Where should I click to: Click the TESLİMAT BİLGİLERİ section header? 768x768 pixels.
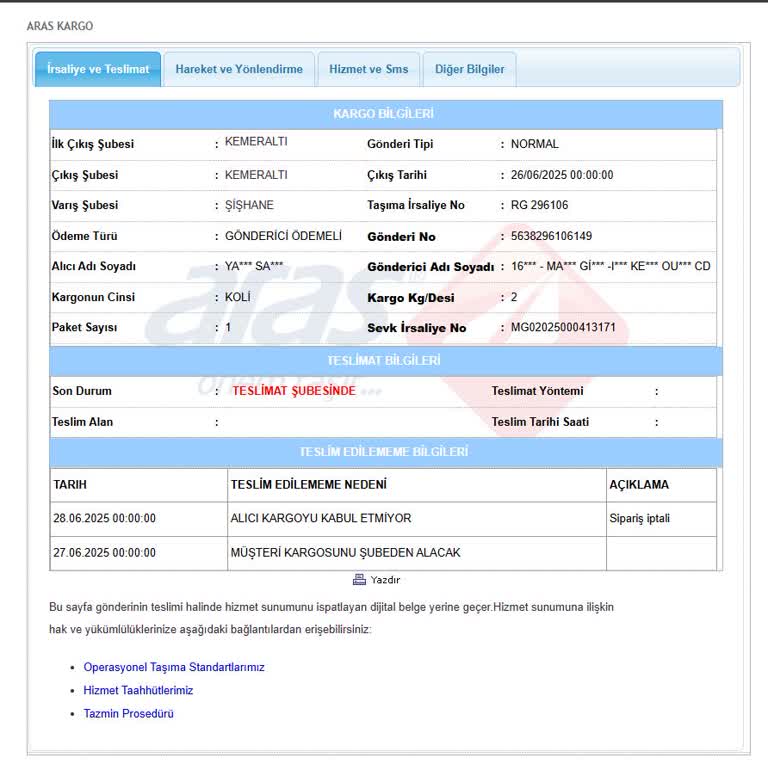[385, 361]
